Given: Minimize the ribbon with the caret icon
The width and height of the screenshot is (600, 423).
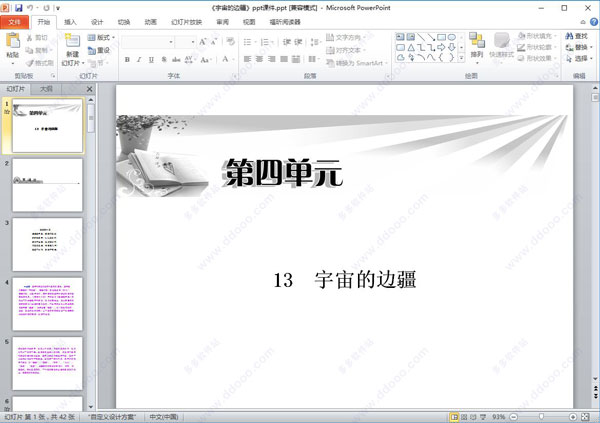Looking at the screenshot, I should coord(583,22).
